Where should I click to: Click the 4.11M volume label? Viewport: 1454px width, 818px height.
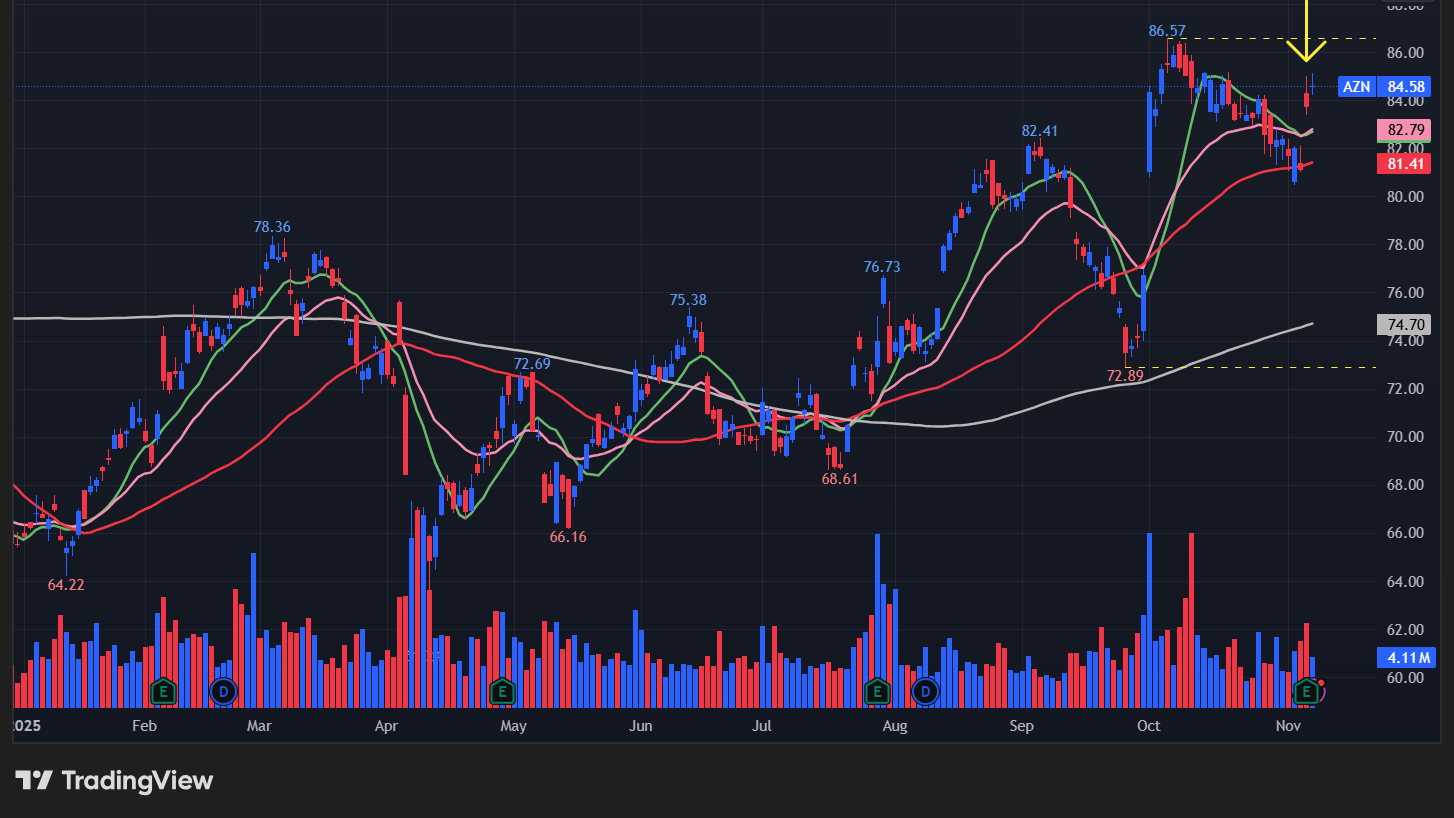click(1405, 657)
